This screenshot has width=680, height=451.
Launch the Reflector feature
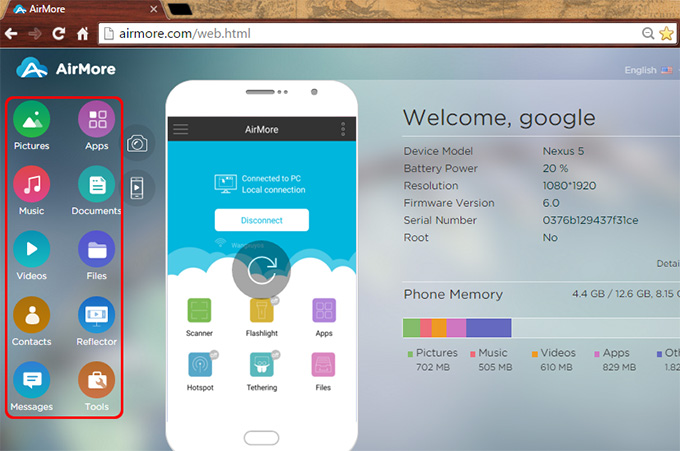96,315
